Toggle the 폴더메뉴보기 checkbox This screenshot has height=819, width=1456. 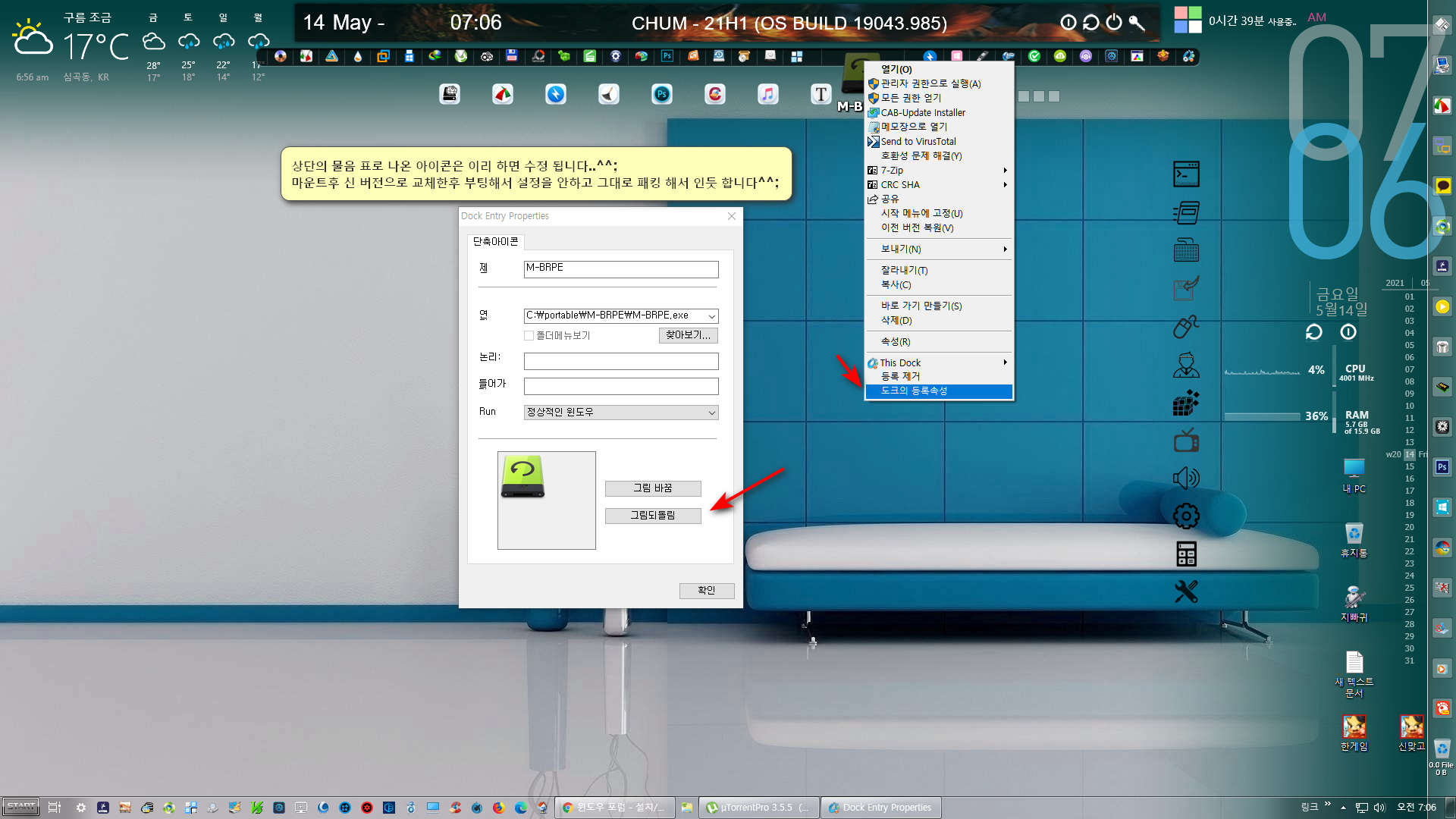tap(529, 335)
